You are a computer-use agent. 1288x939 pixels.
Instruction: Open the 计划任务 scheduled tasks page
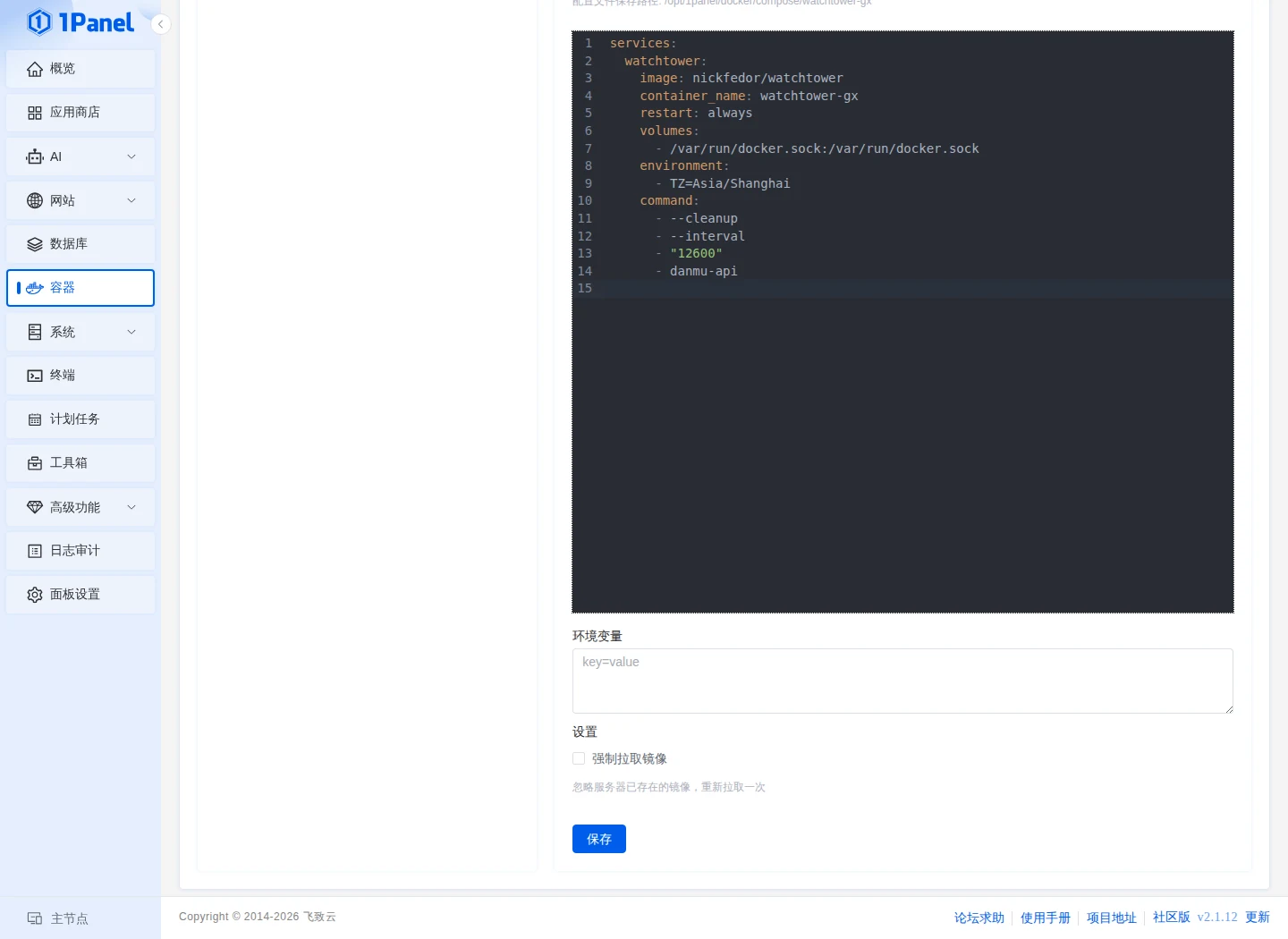tap(80, 419)
